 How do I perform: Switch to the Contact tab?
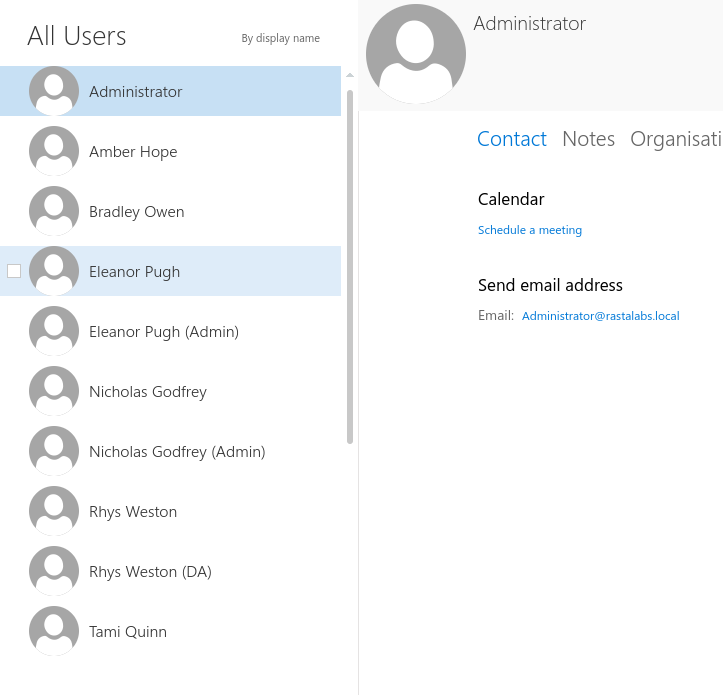tap(512, 139)
